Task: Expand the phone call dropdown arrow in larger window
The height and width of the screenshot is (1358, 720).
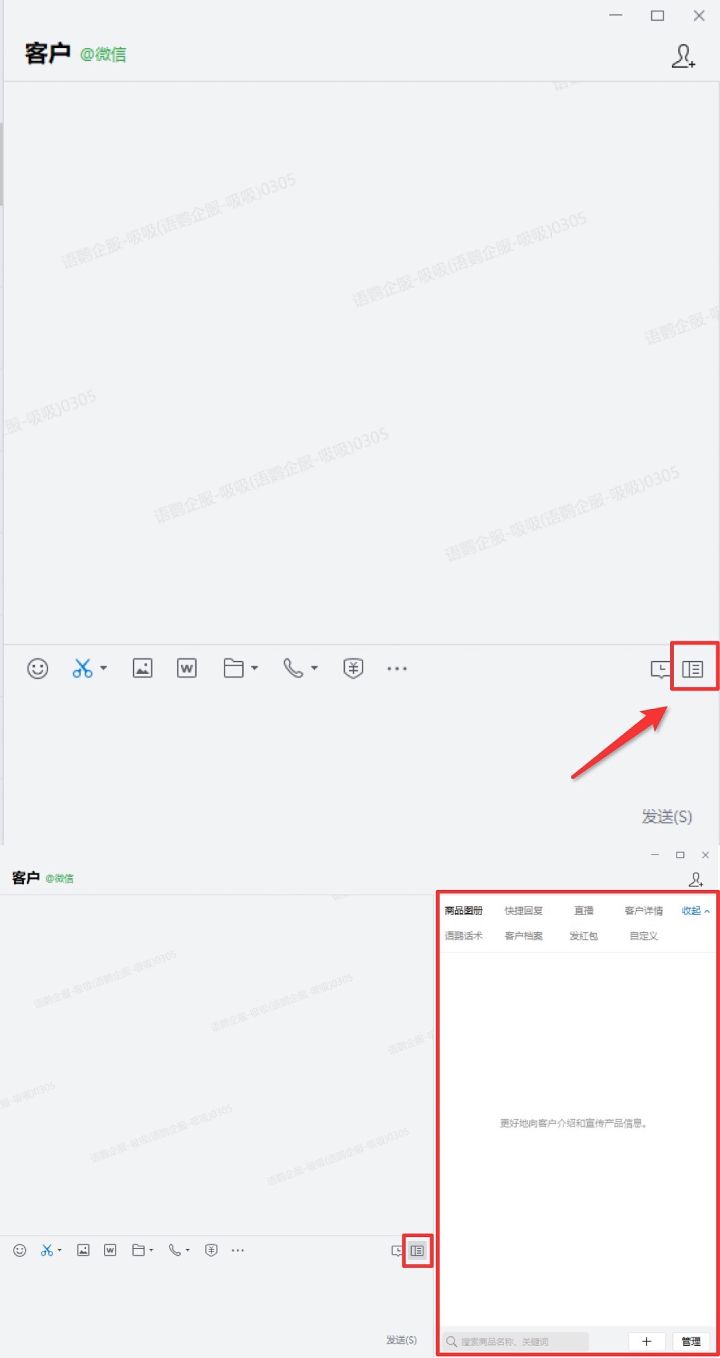Action: tap(314, 669)
